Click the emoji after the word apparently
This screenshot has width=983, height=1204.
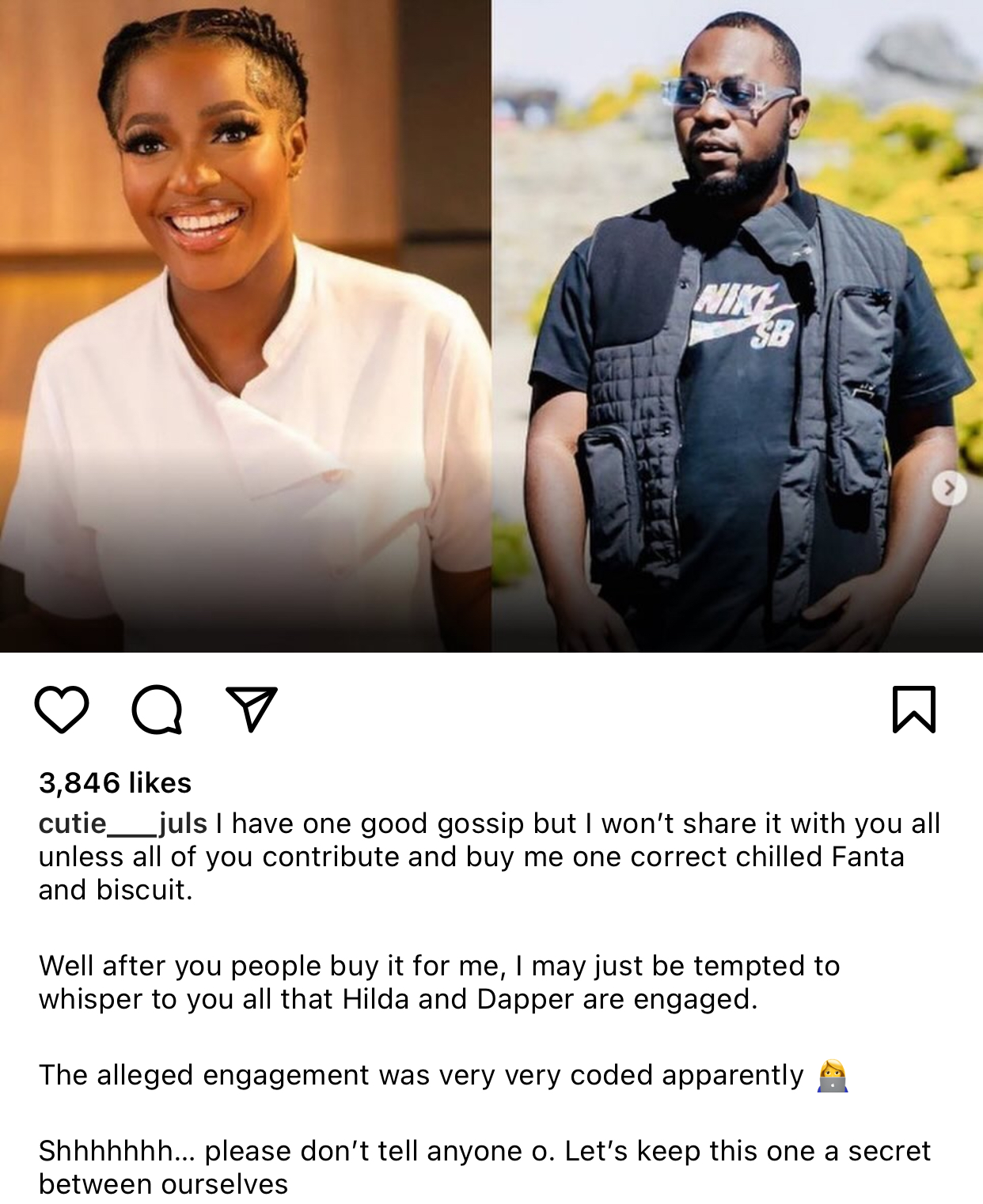pos(832,1076)
